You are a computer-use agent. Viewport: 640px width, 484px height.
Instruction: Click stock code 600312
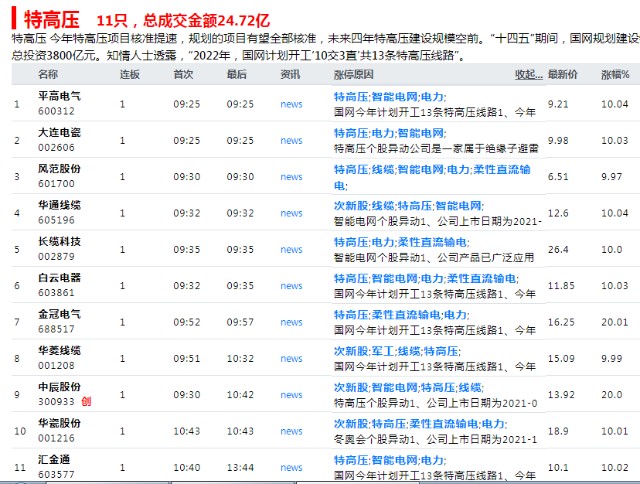pyautogui.click(x=56, y=111)
